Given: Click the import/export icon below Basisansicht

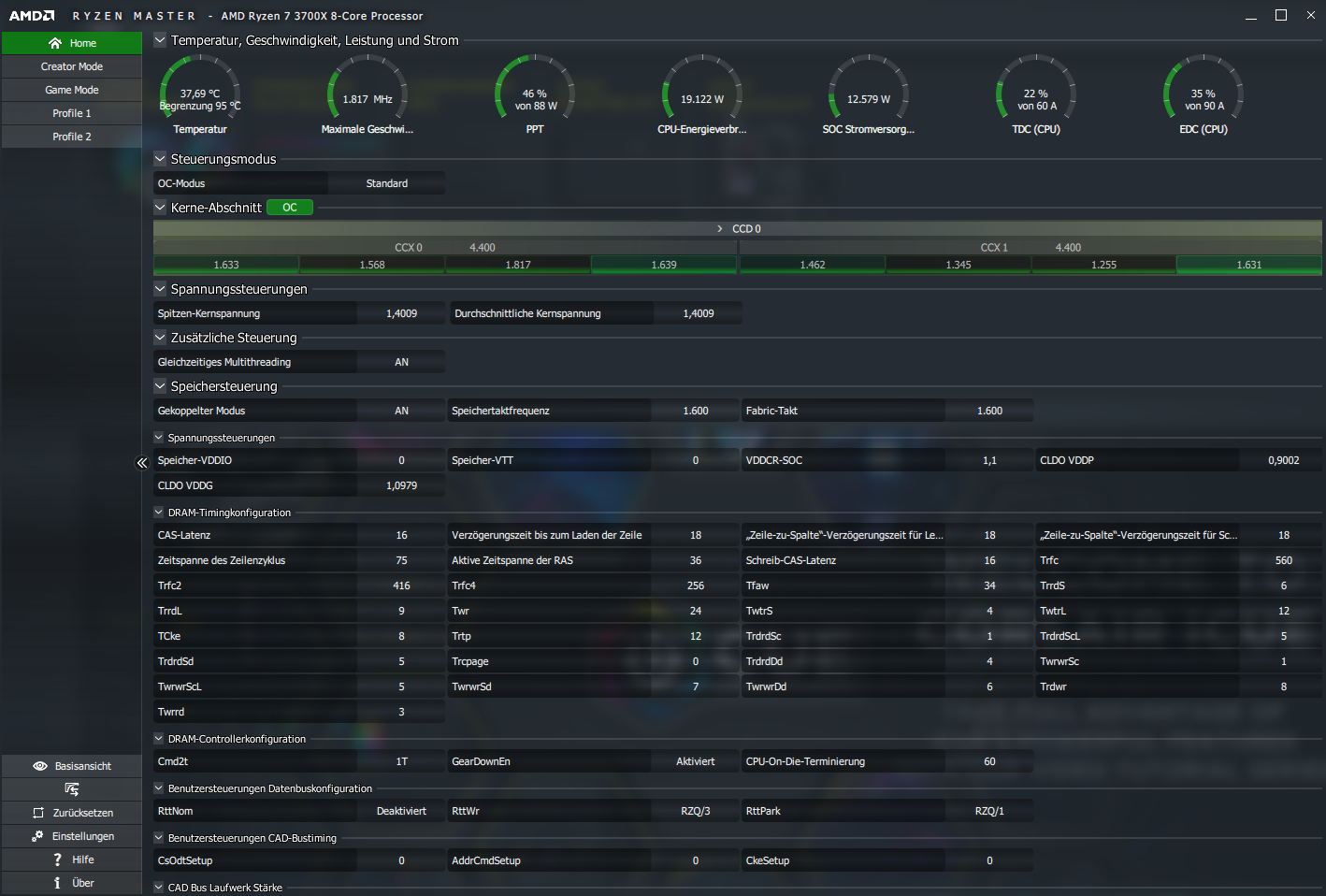Looking at the screenshot, I should click(72, 789).
